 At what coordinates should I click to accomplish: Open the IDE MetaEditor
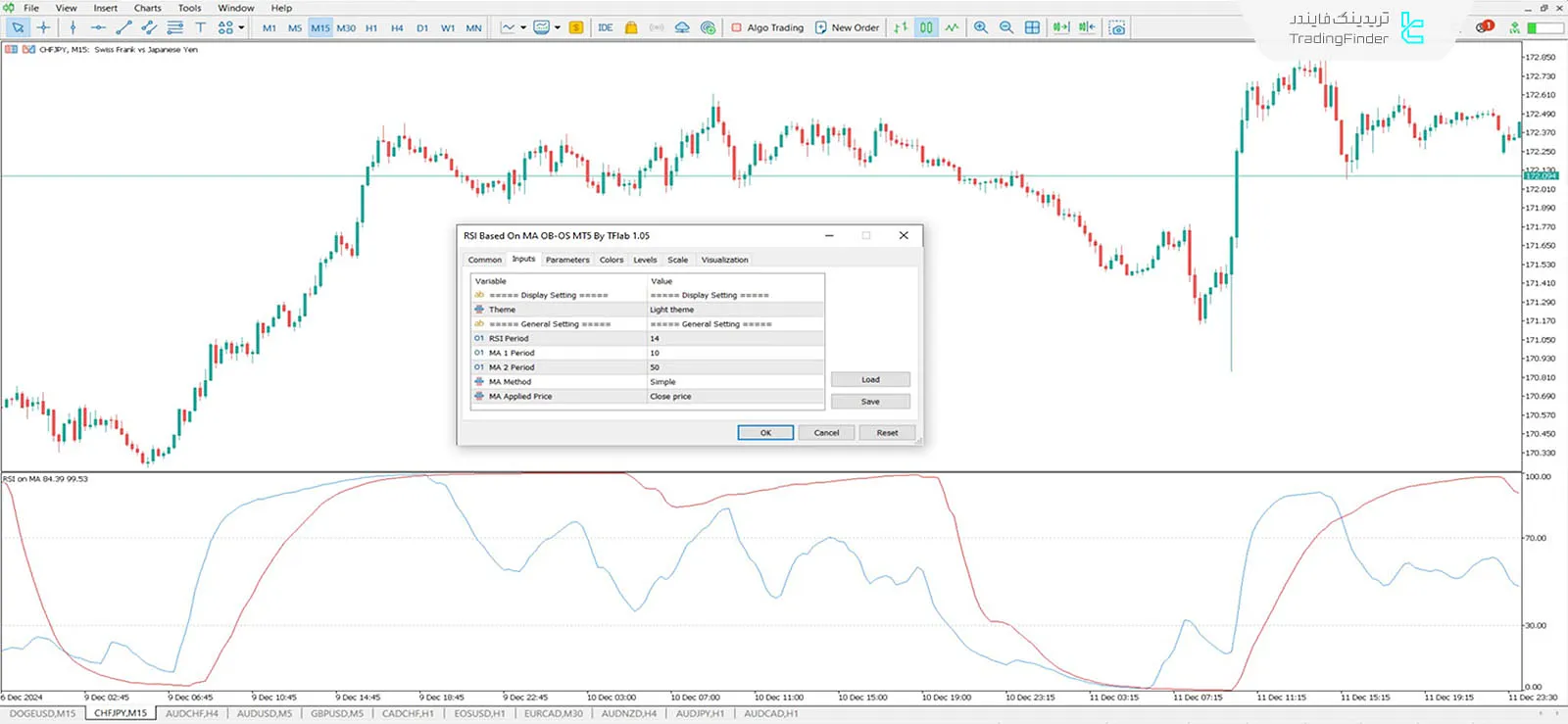point(606,27)
